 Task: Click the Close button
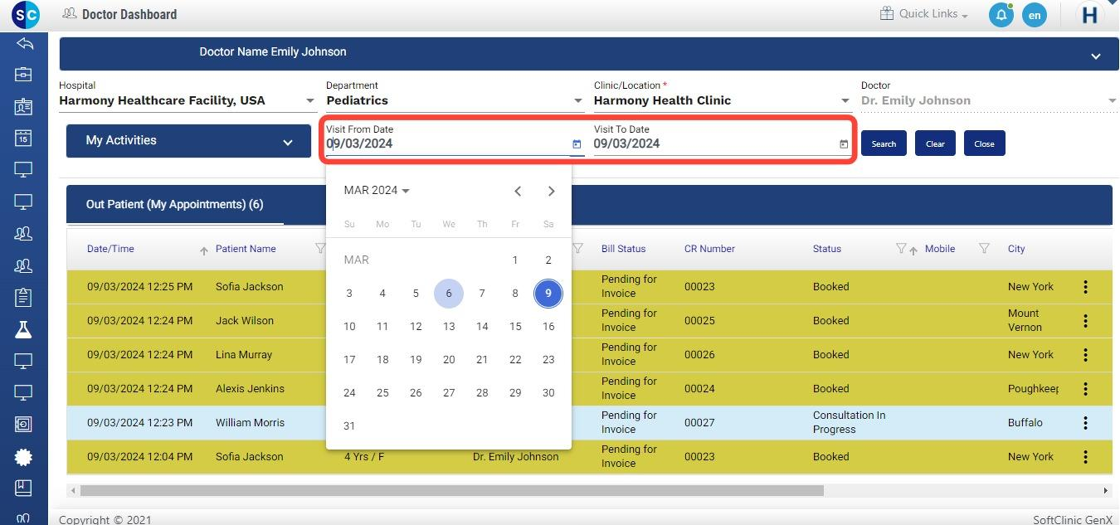[984, 144]
